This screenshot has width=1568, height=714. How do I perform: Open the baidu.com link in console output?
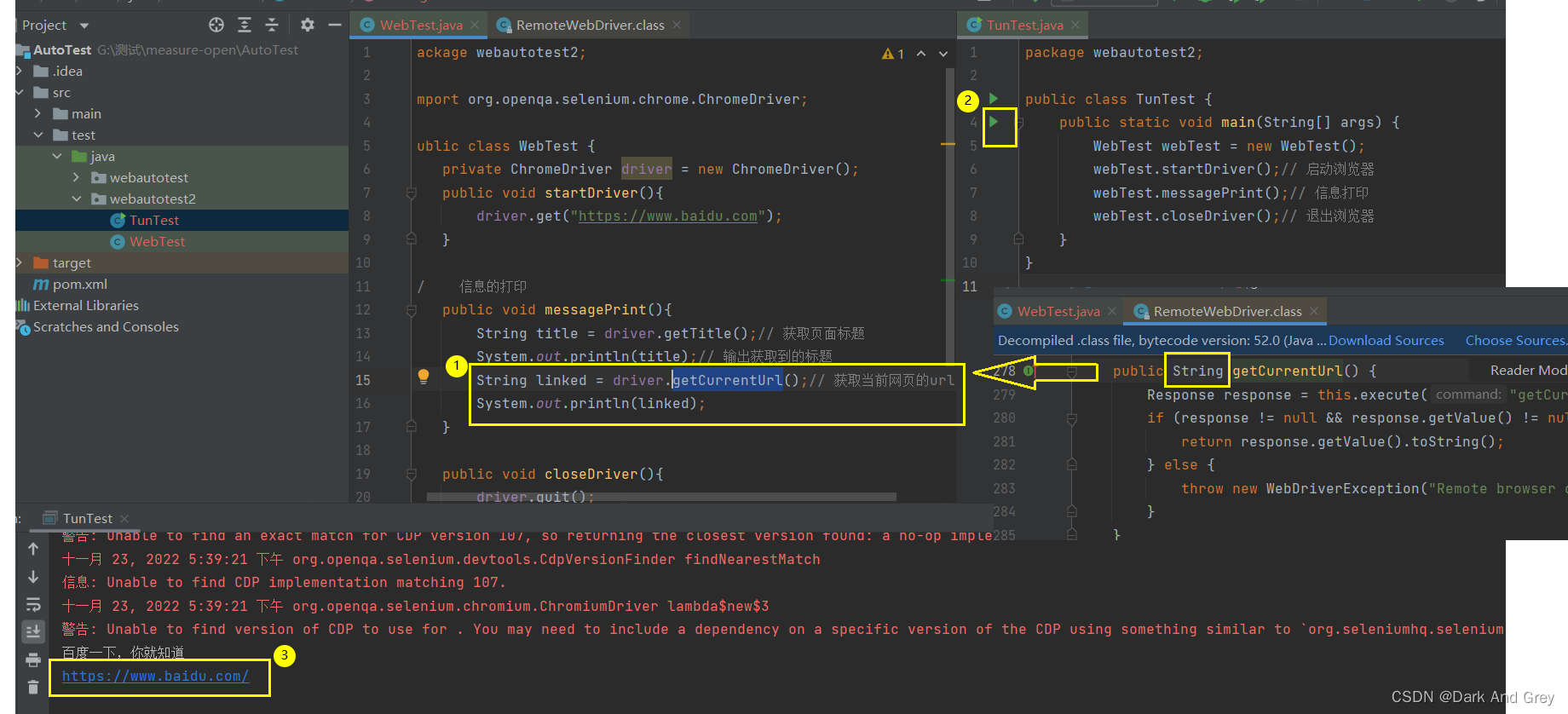(156, 677)
